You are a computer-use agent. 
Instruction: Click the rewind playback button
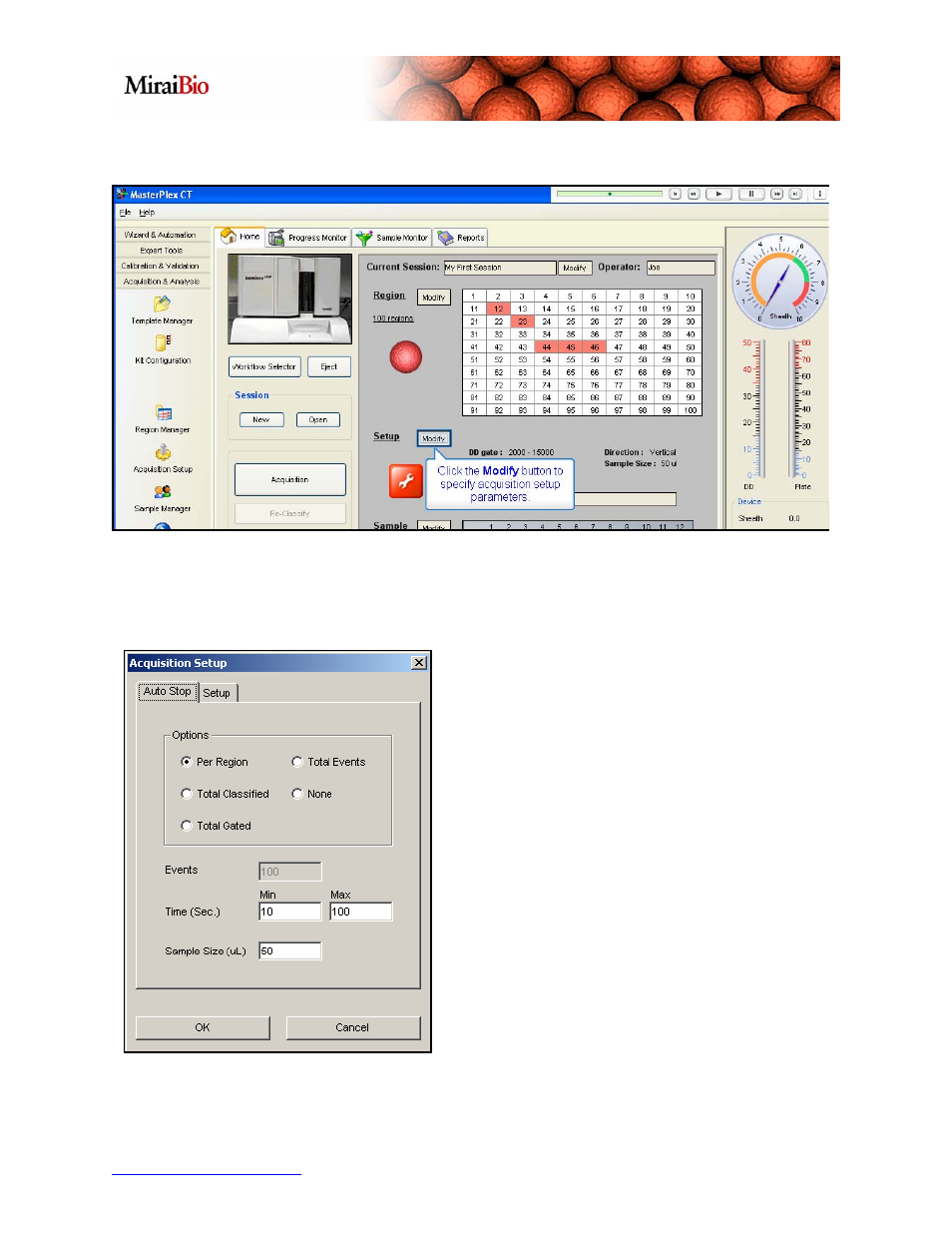[x=694, y=194]
